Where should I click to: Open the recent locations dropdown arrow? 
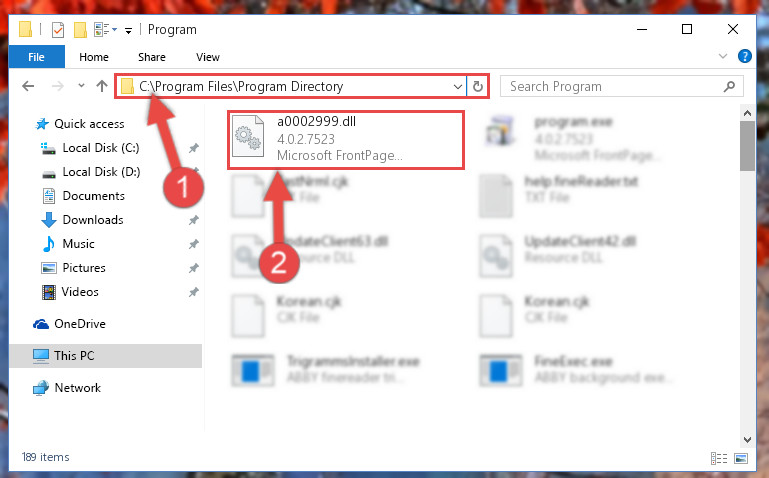coord(81,86)
